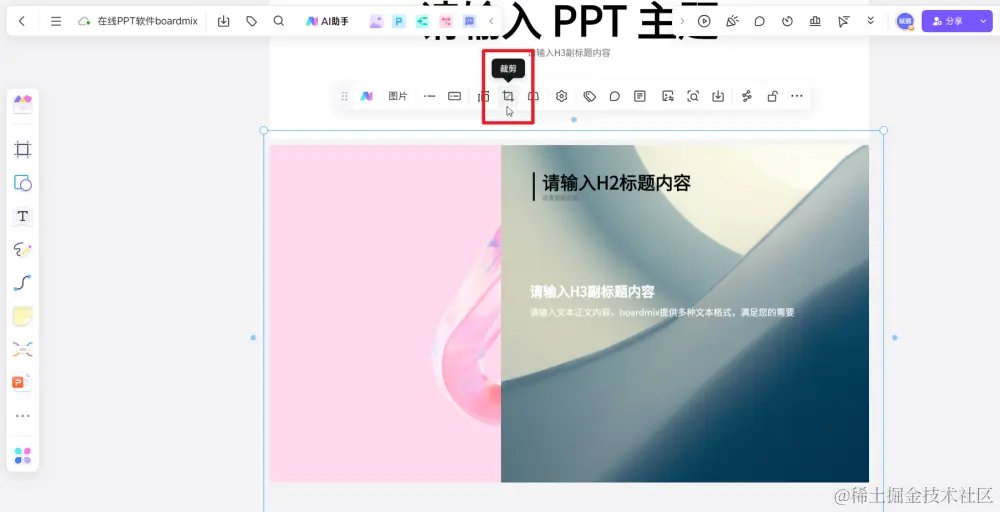The width and height of the screenshot is (1000, 512).
Task: Select the Pen drawing tool
Action: [23, 249]
